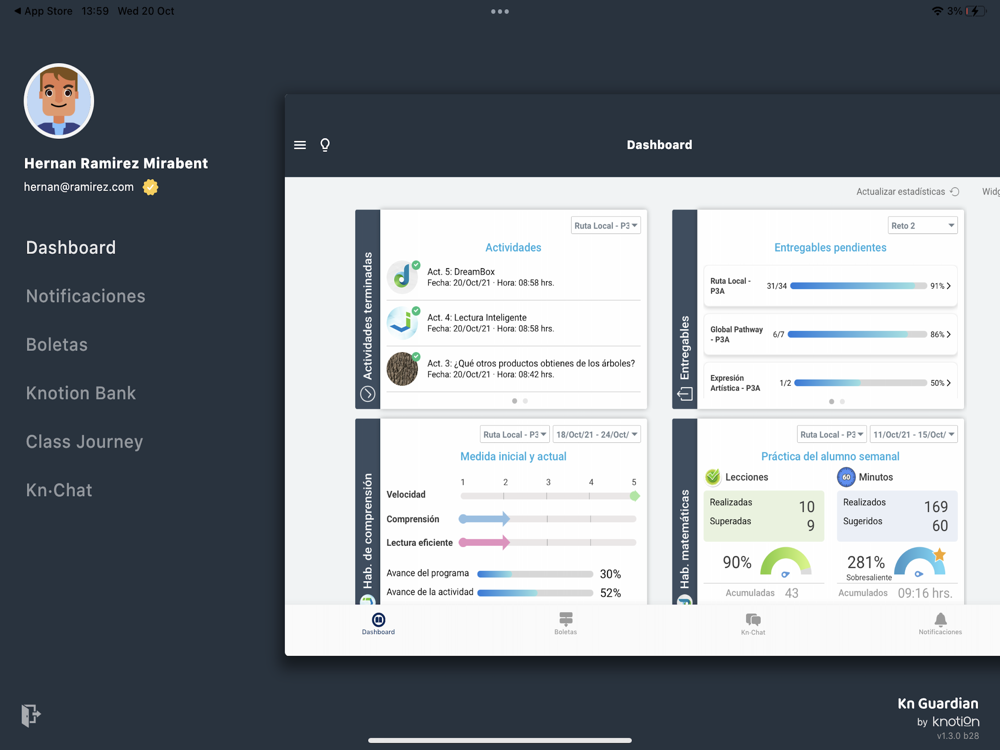The width and height of the screenshot is (1000, 750).
Task: Open Hernan's profile avatar
Action: pyautogui.click(x=59, y=101)
